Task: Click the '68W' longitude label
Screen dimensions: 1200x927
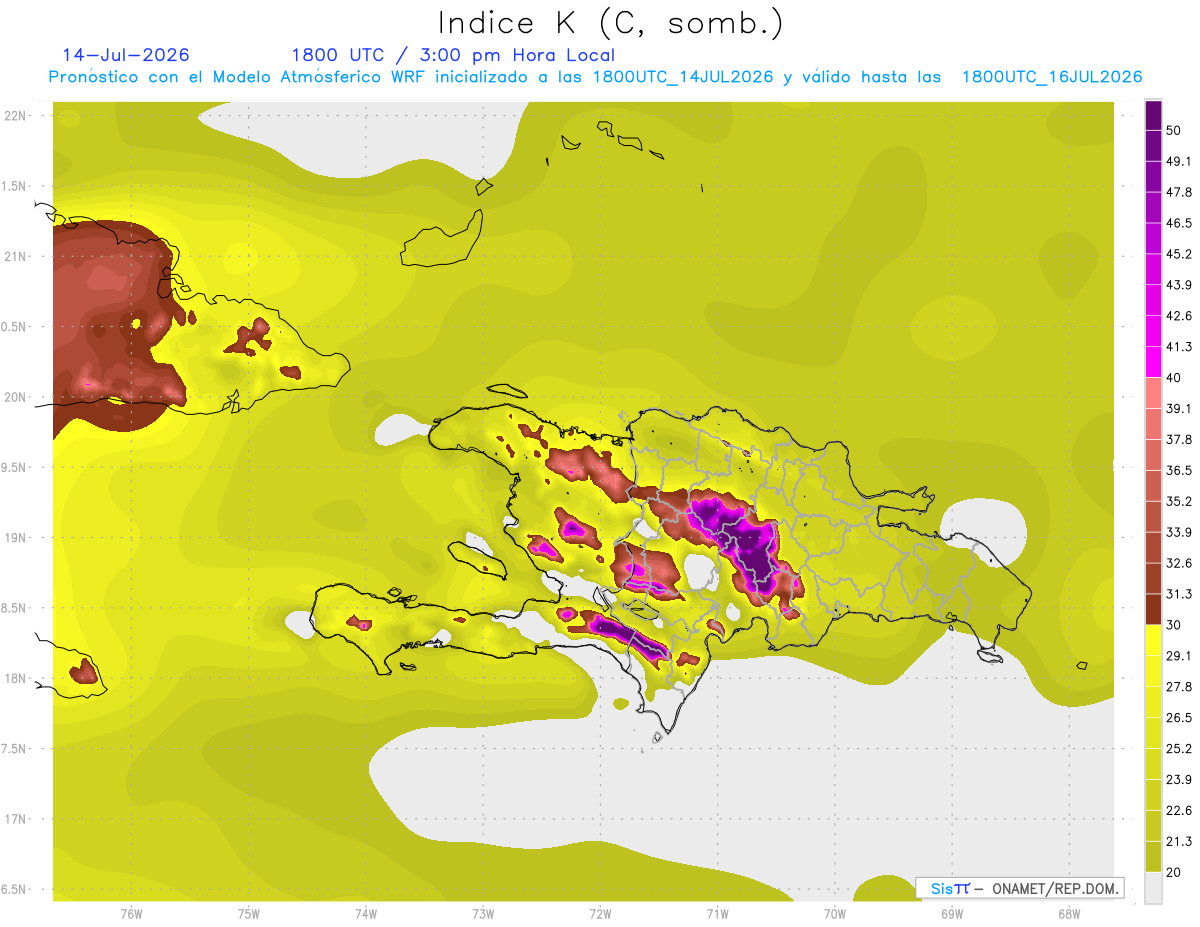Action: [x=1069, y=913]
